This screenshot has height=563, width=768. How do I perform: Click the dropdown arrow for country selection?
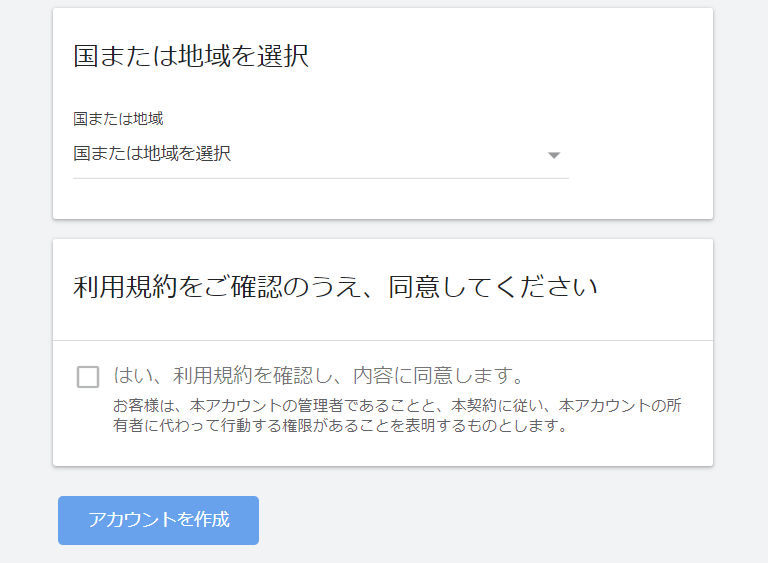(x=554, y=155)
